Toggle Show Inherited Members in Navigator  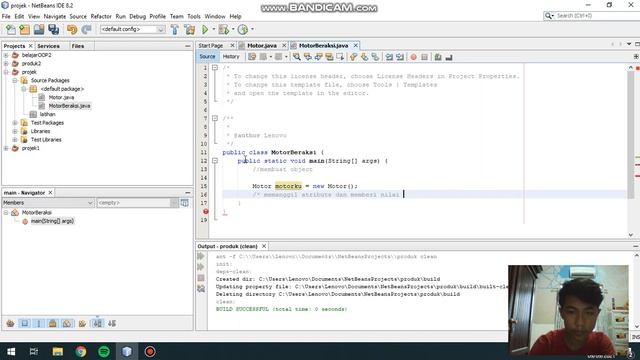pos(11,323)
